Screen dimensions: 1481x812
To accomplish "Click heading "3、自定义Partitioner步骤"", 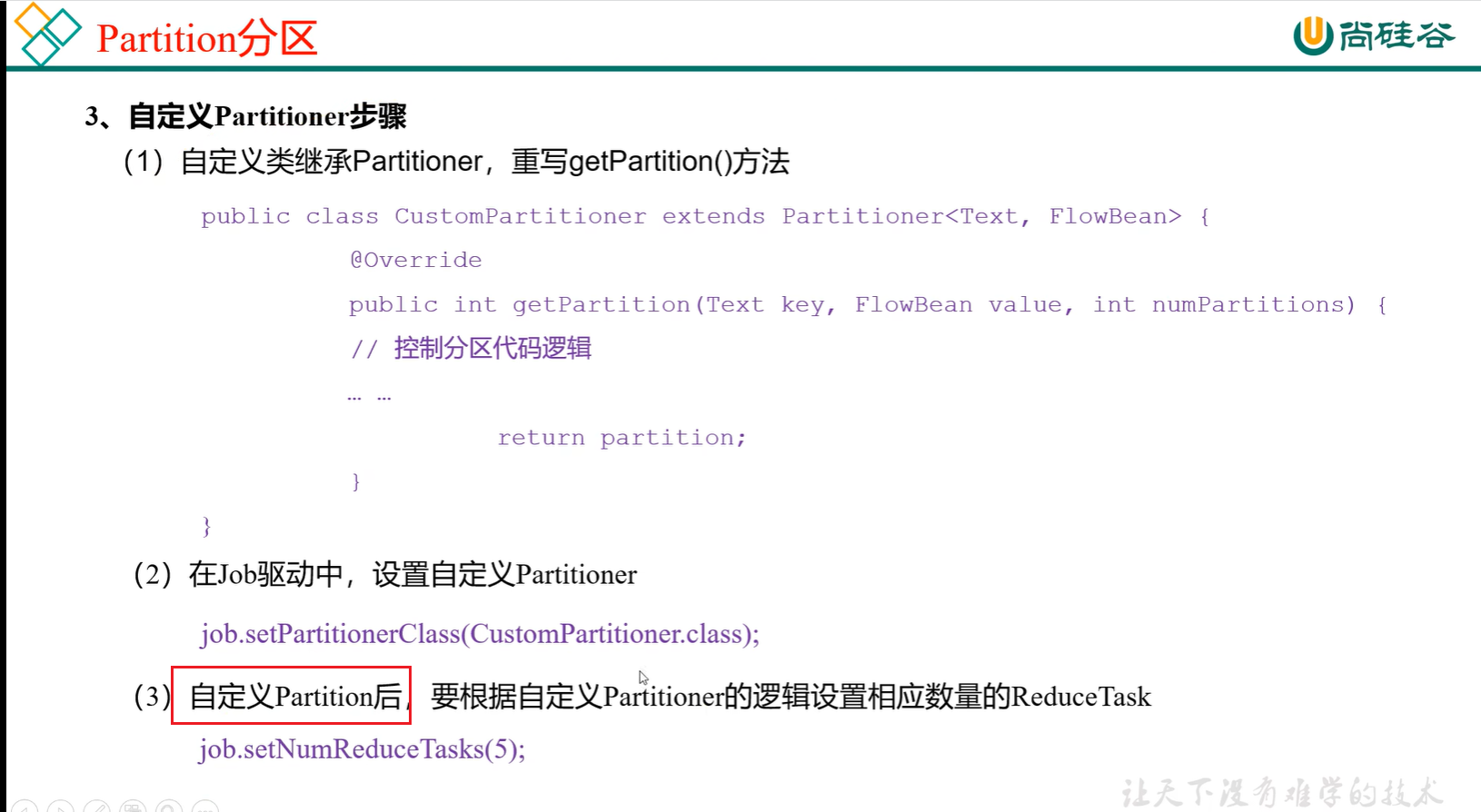I will [245, 116].
